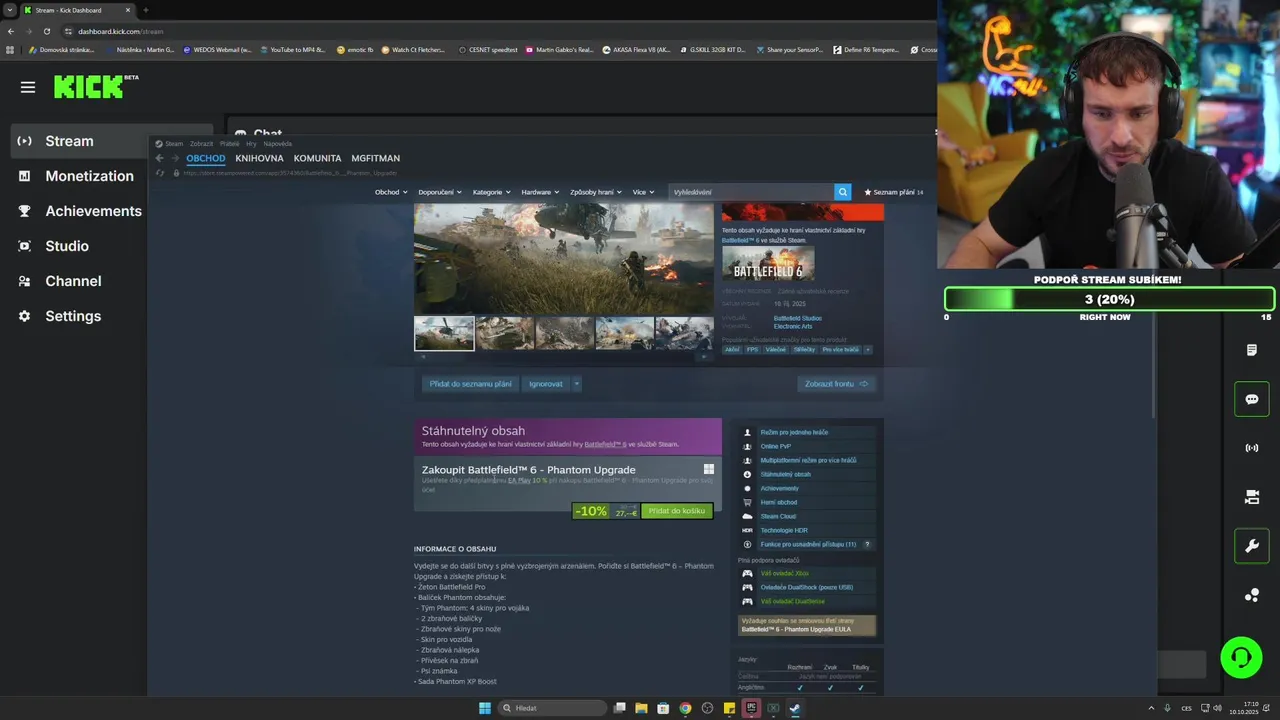Open the MGFITMAN profile tab in Steam
The height and width of the screenshot is (720, 1280).
375,158
